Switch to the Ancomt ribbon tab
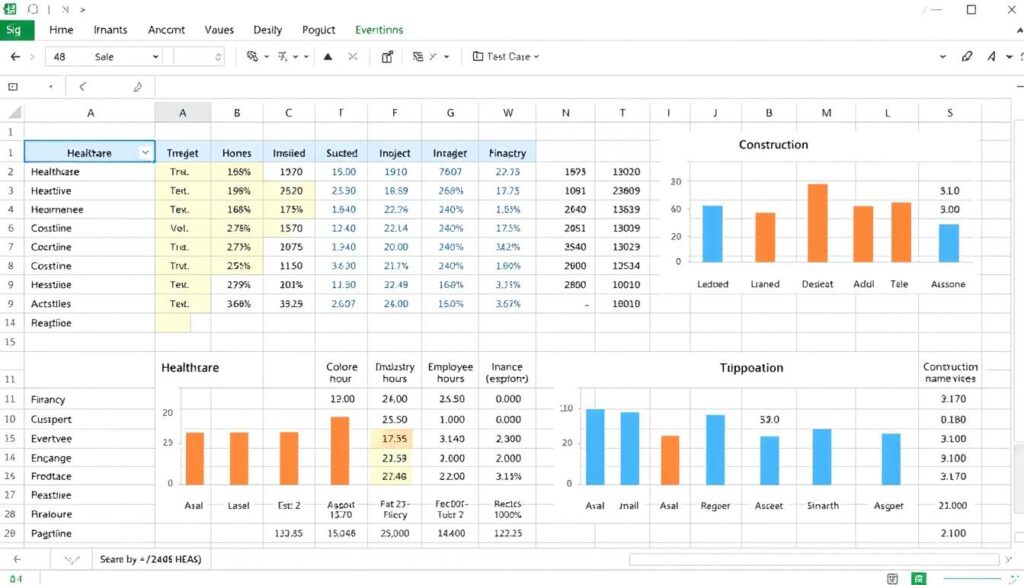 [166, 30]
